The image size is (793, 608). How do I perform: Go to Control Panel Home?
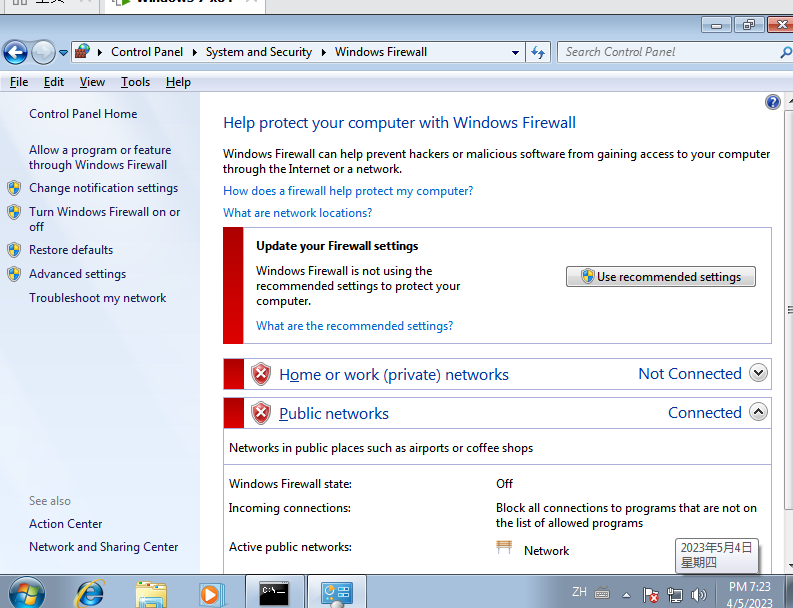[x=83, y=114]
